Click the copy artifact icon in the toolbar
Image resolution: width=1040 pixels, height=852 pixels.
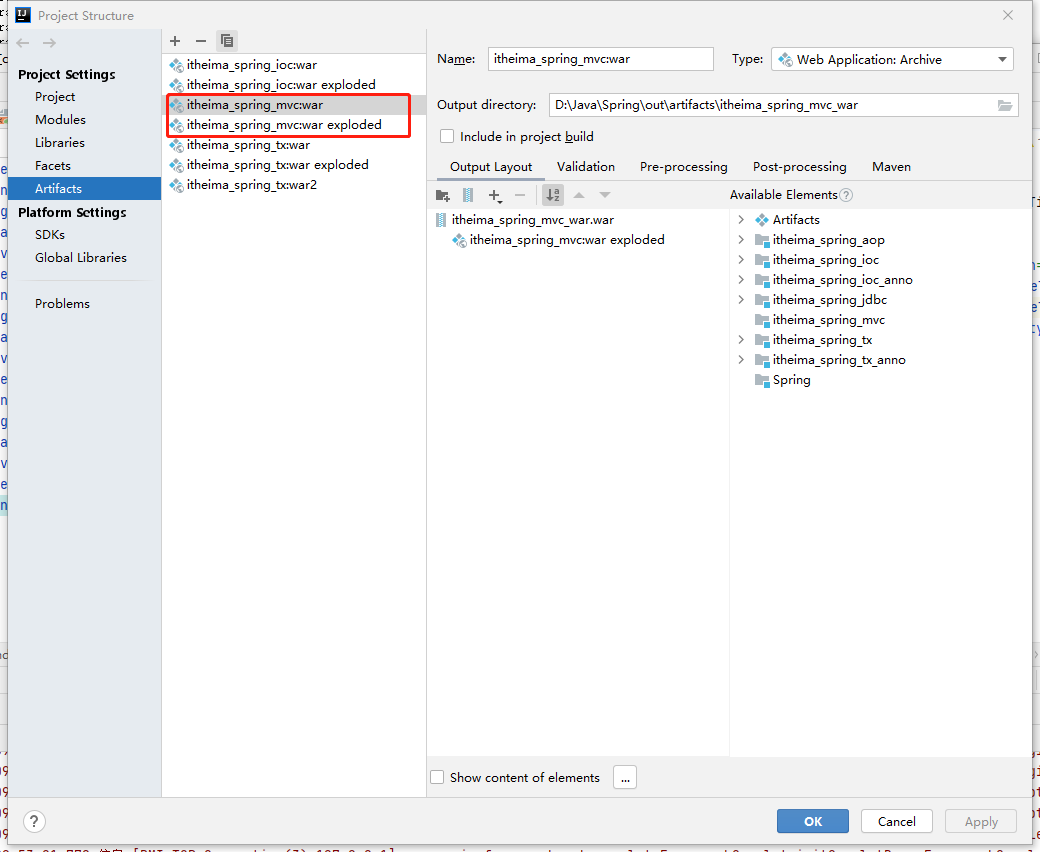pyautogui.click(x=227, y=41)
